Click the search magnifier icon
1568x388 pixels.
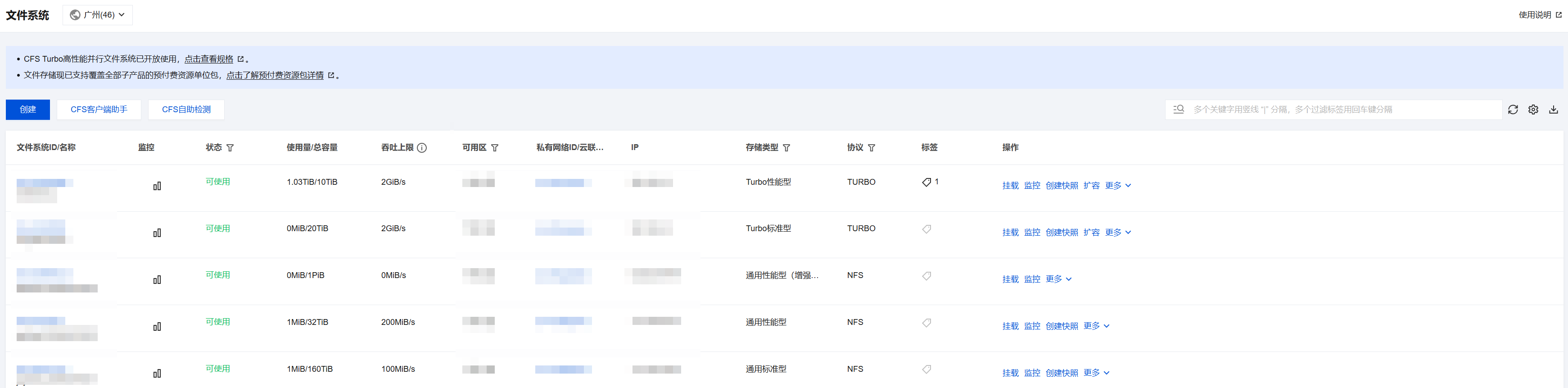coord(1179,109)
